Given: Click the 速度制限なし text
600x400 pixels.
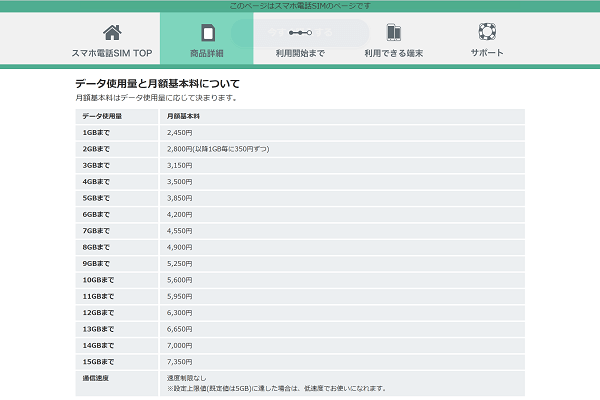Looking at the screenshot, I should pos(186,378).
